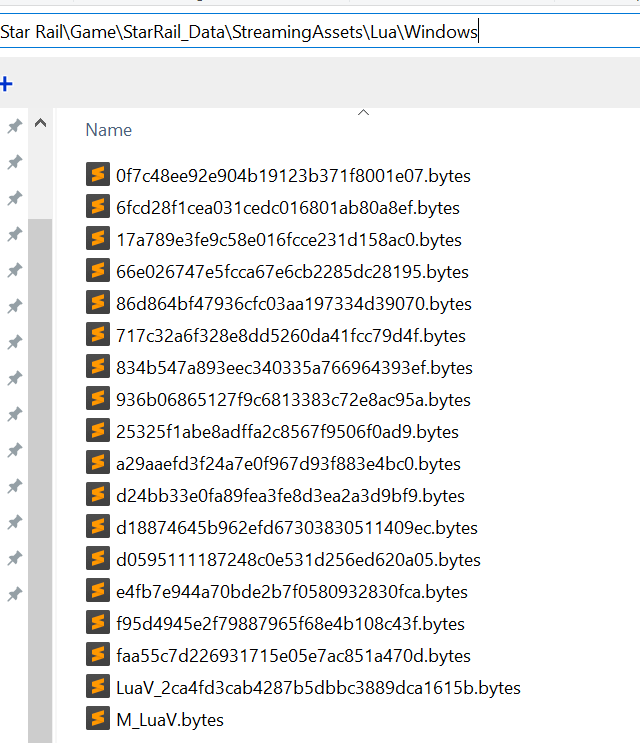Click Sublime icon of 6fcd28f1cea031cedc016801ab80a8ef.bytes
Image resolution: width=640 pixels, height=743 pixels.
pyautogui.click(x=98, y=206)
